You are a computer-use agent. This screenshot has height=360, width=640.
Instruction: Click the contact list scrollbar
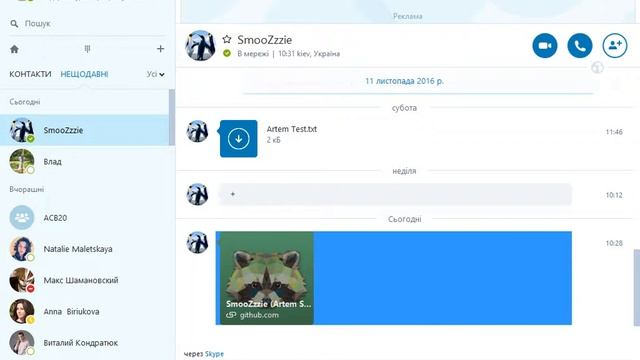click(172, 117)
